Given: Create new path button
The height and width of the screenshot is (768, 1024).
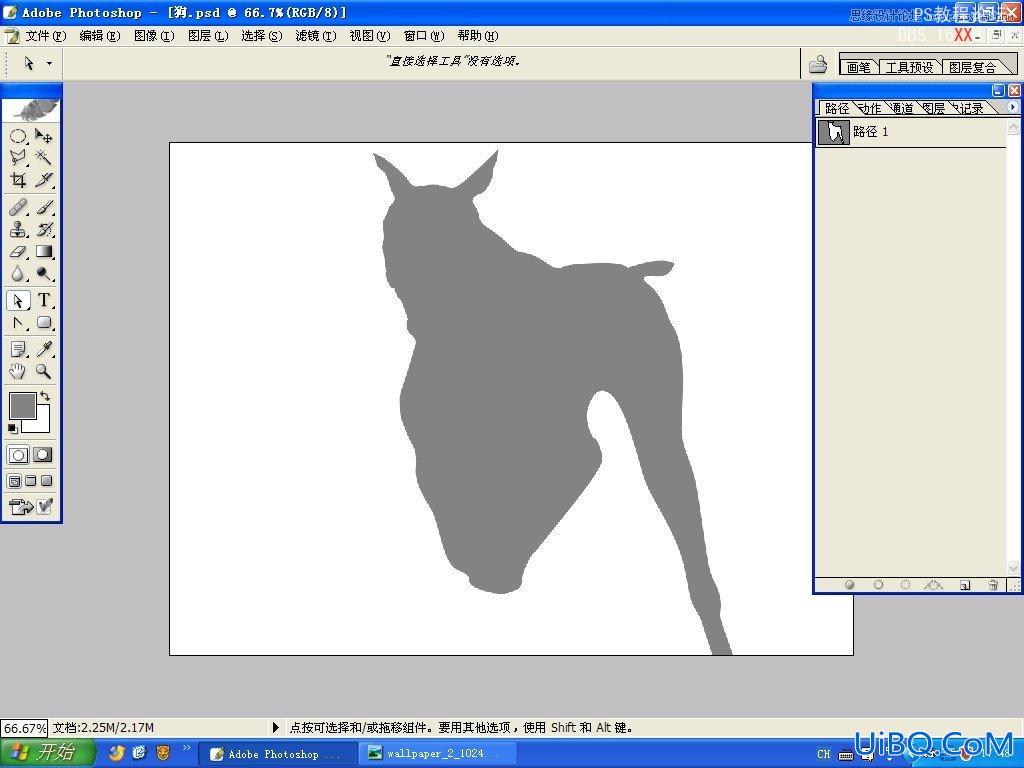Looking at the screenshot, I should click(x=965, y=585).
